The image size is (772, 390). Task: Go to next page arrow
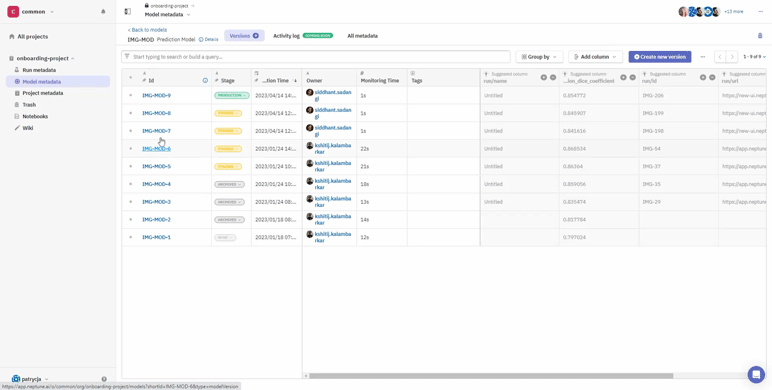pos(732,57)
